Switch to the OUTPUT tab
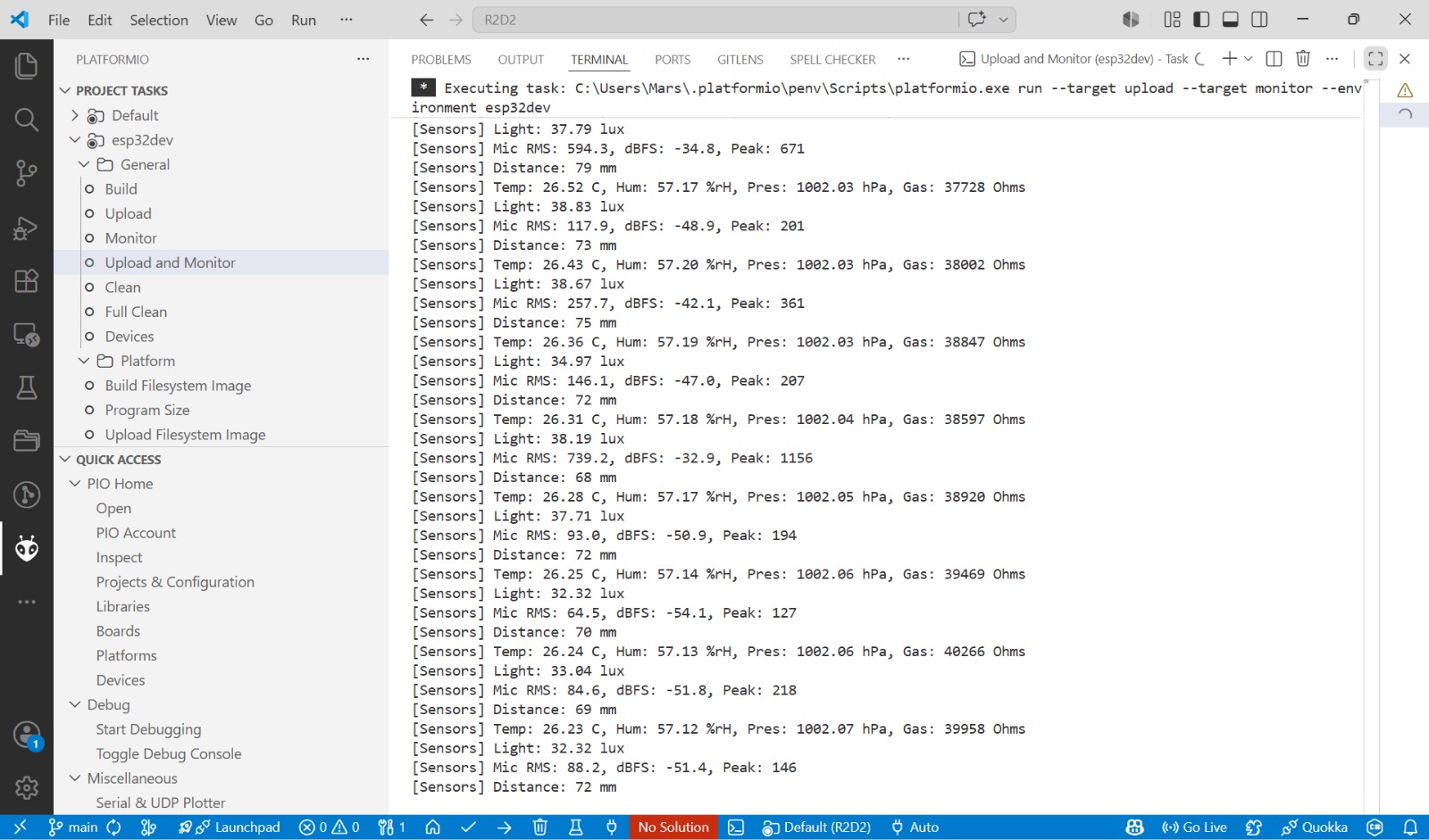Viewport: 1429px width, 840px height. (521, 60)
